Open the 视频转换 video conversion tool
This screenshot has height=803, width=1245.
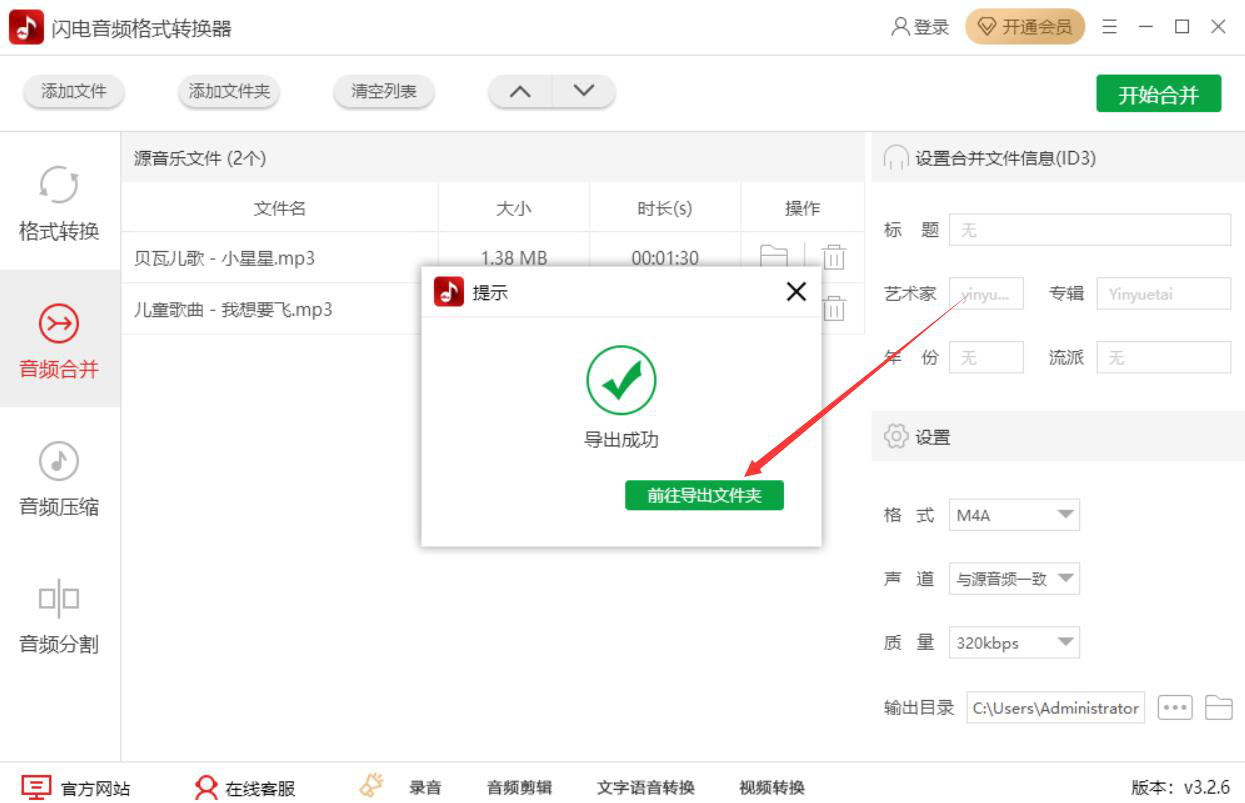click(x=772, y=787)
